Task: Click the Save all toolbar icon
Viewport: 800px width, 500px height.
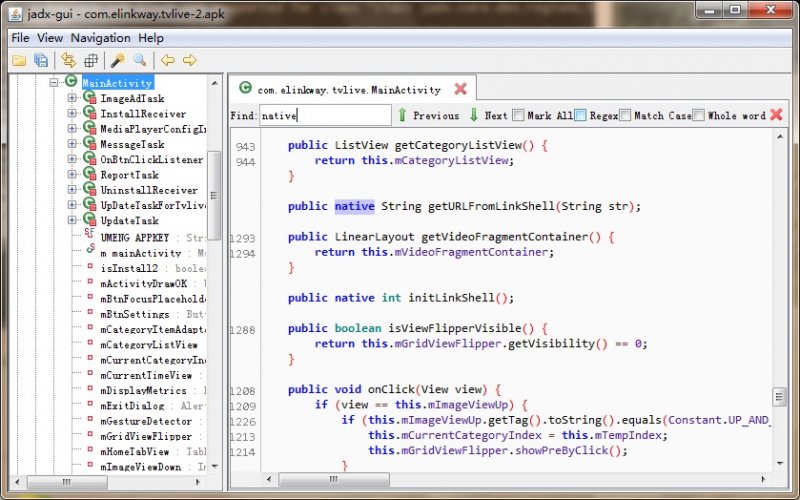Action: coord(41,60)
